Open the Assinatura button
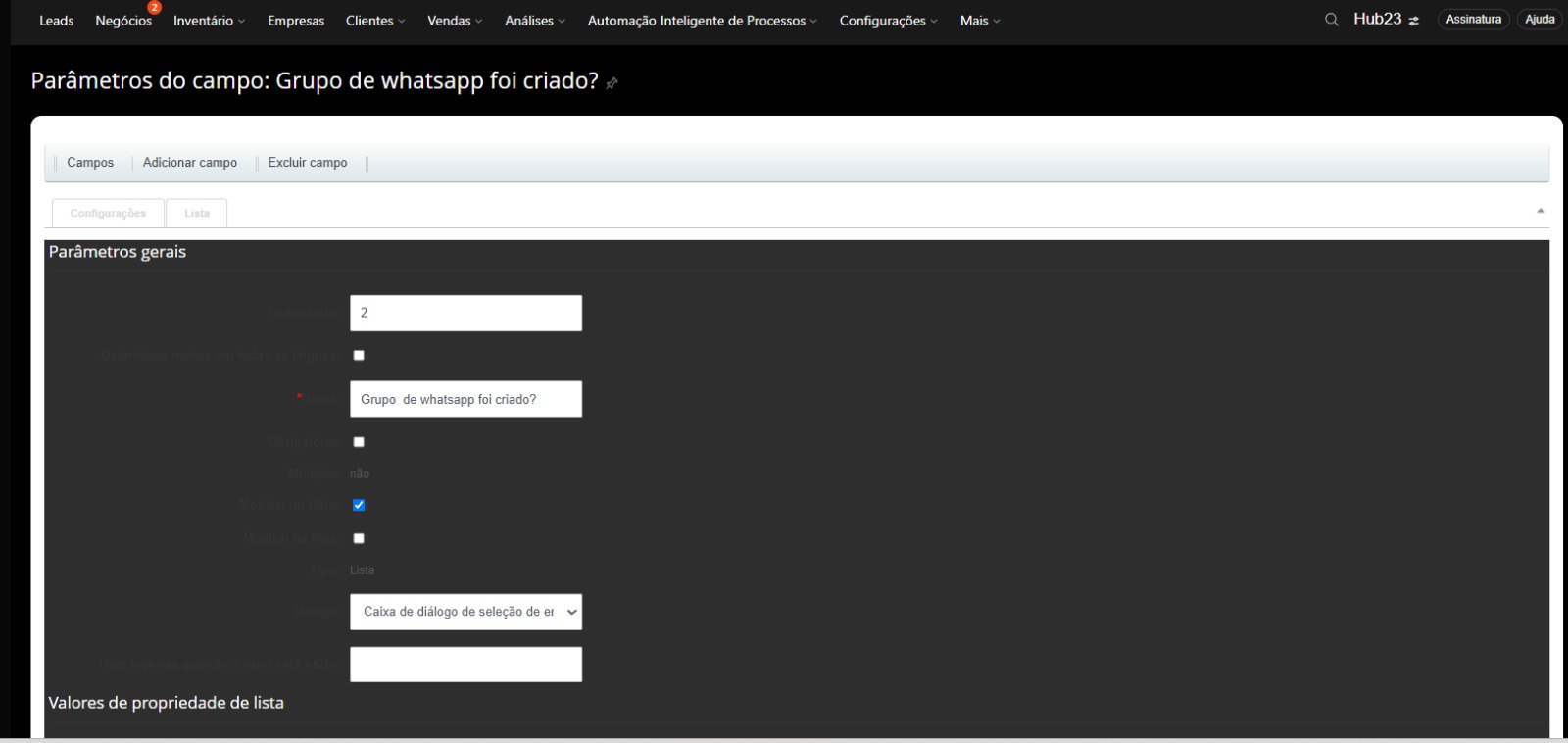1568x743 pixels. click(x=1473, y=20)
